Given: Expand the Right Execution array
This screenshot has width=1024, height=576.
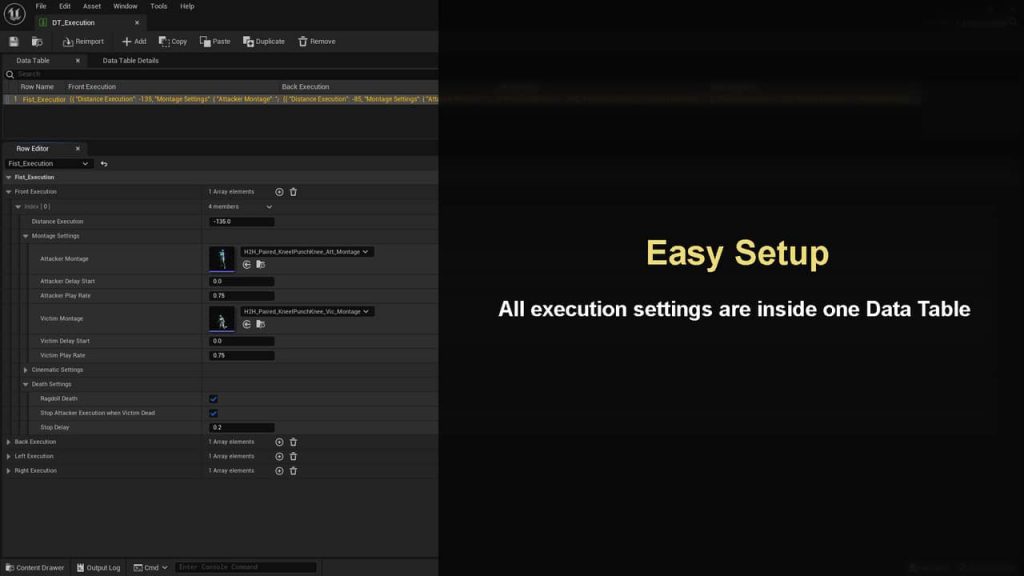Looking at the screenshot, I should point(8,471).
